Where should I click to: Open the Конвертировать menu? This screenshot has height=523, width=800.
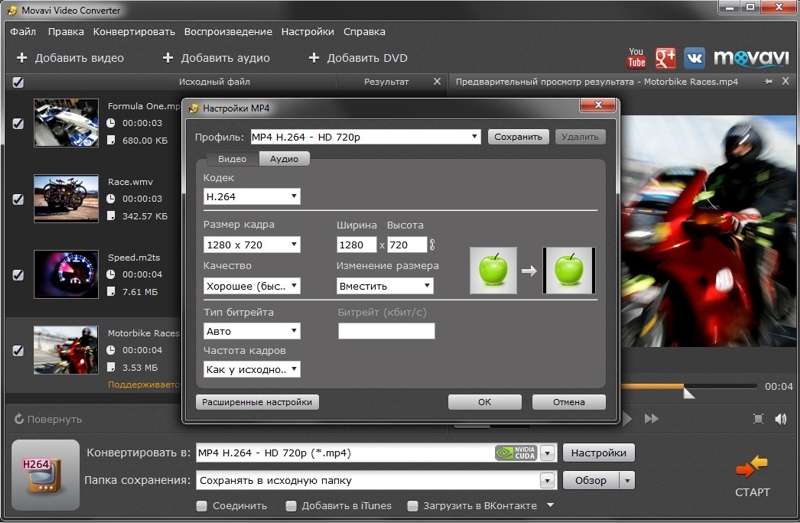tap(134, 32)
